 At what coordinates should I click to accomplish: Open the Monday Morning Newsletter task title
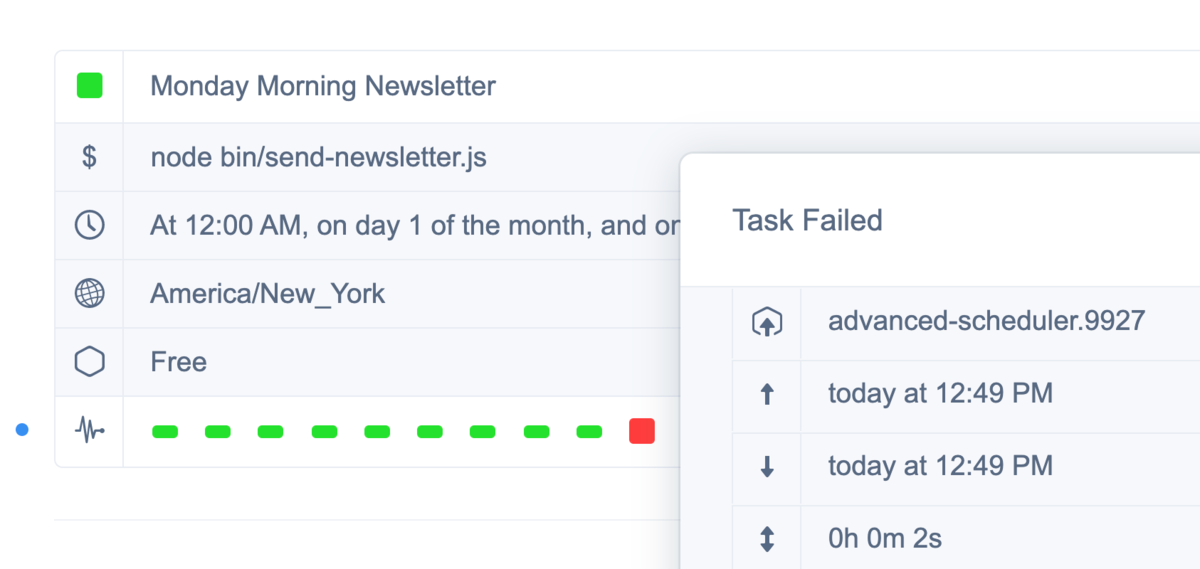[x=322, y=86]
